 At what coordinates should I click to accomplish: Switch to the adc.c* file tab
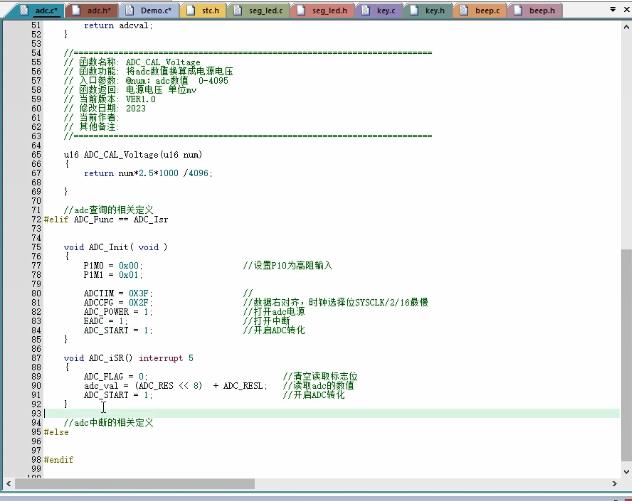coord(40,11)
